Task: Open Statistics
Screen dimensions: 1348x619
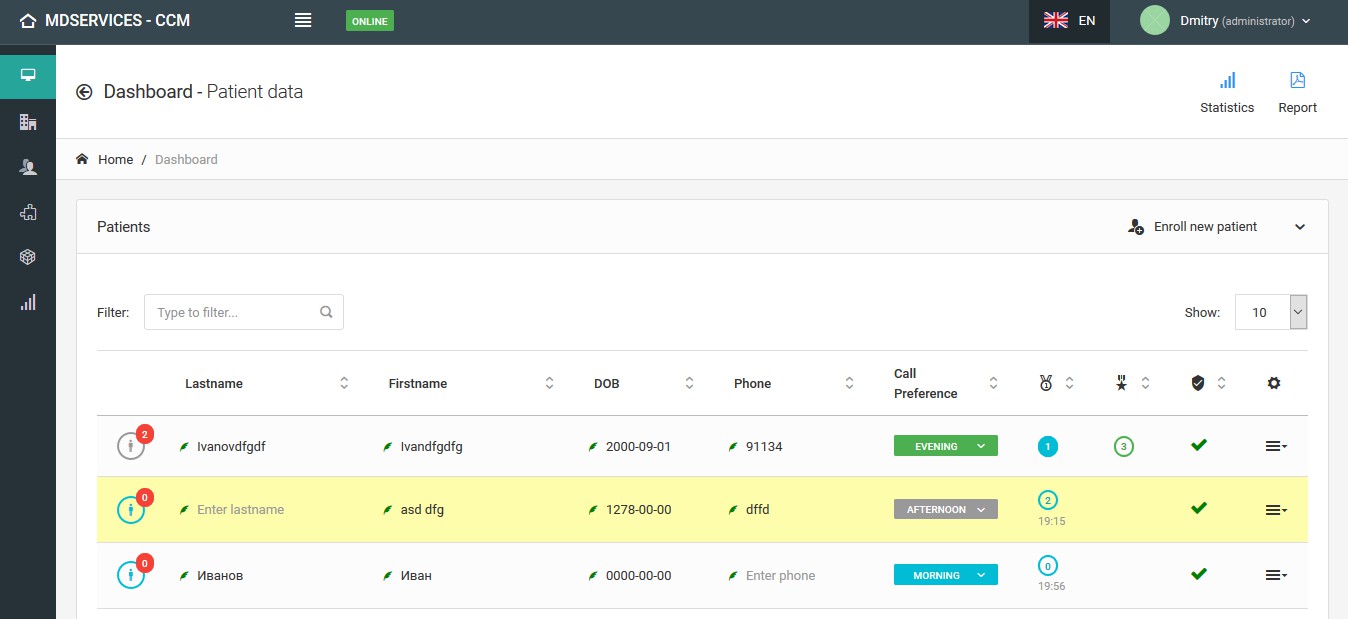Action: coord(1227,92)
